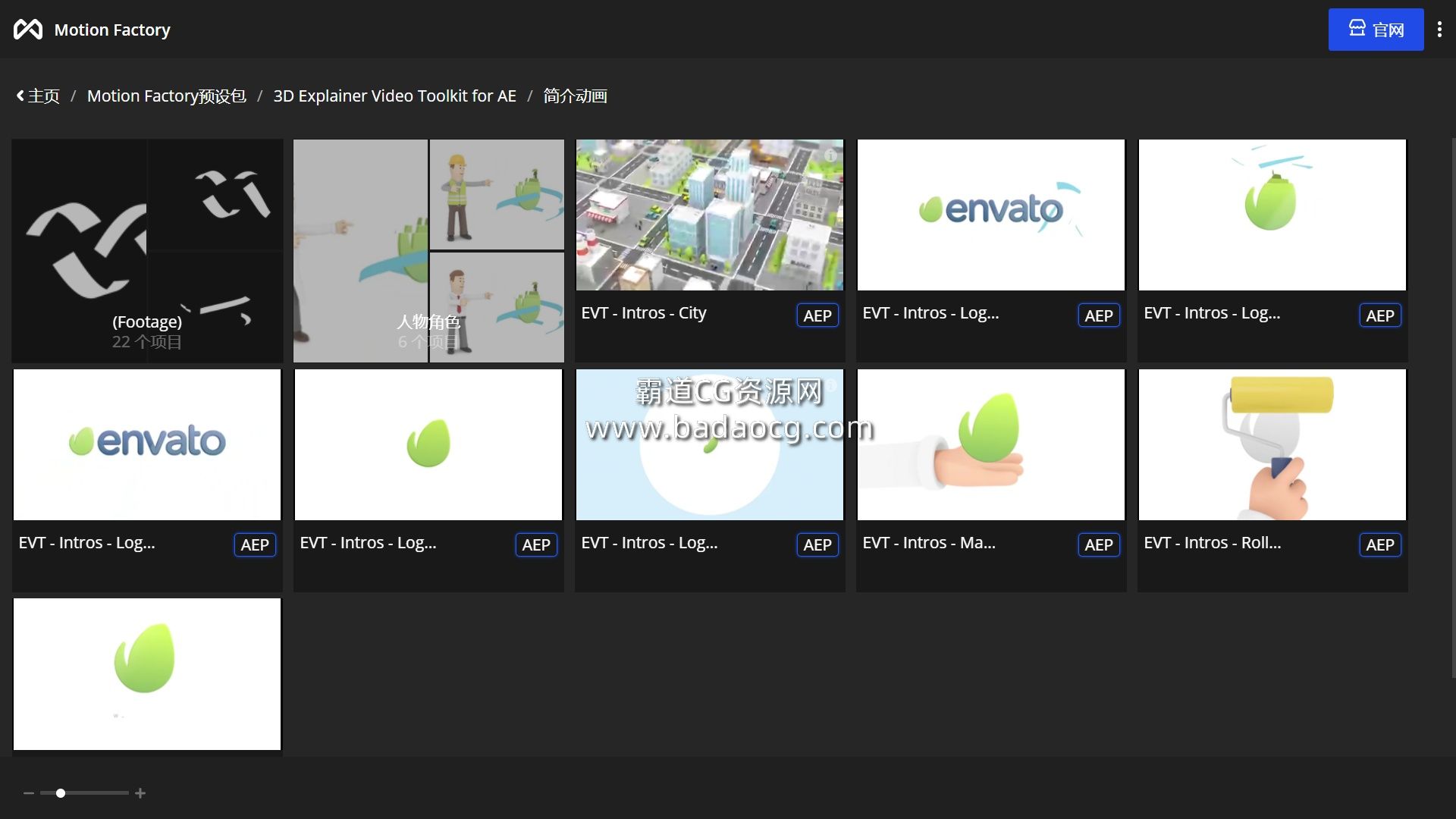This screenshot has width=1456, height=819.
Task: Select the leaf thumbnail with blue propeller lines
Action: coord(1272,215)
